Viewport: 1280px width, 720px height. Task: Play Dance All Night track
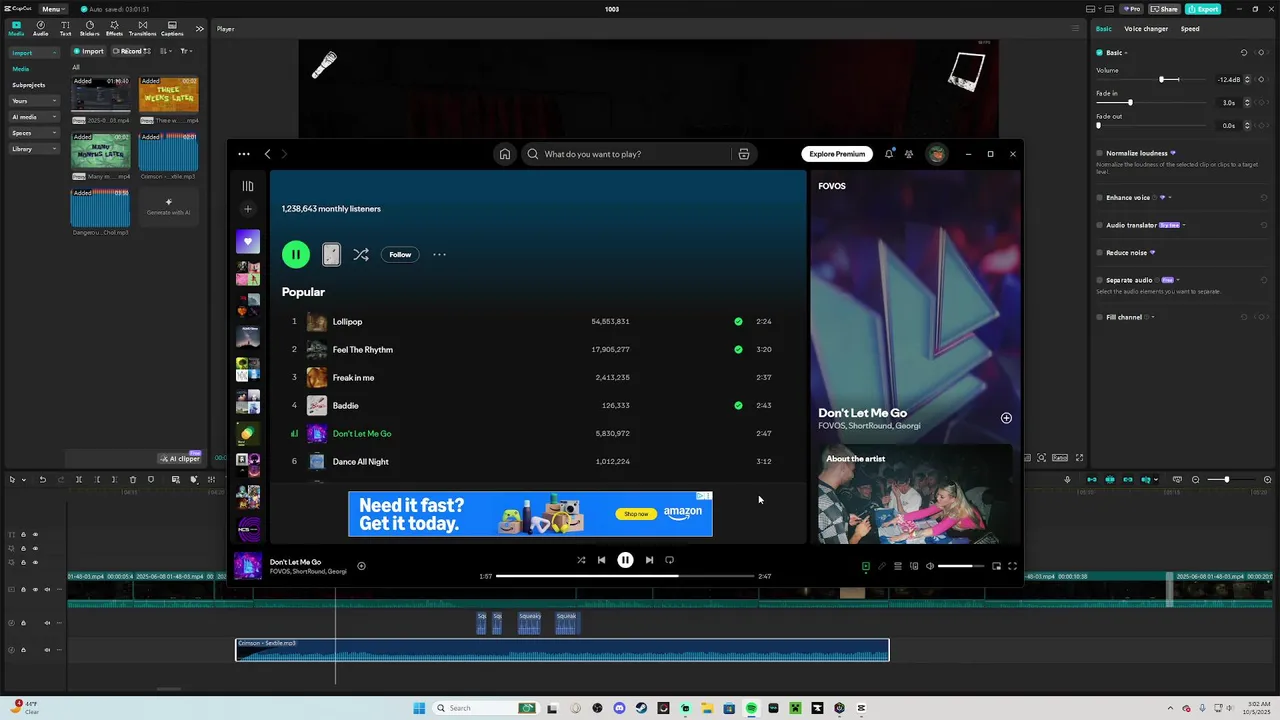tap(540, 462)
